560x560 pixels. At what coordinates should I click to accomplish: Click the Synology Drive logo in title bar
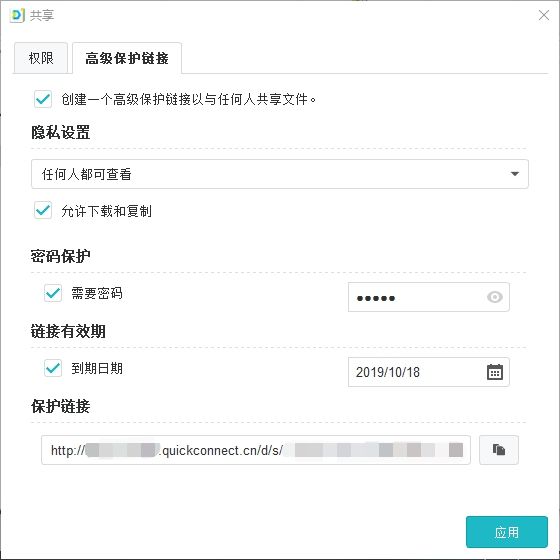[x=17, y=15]
